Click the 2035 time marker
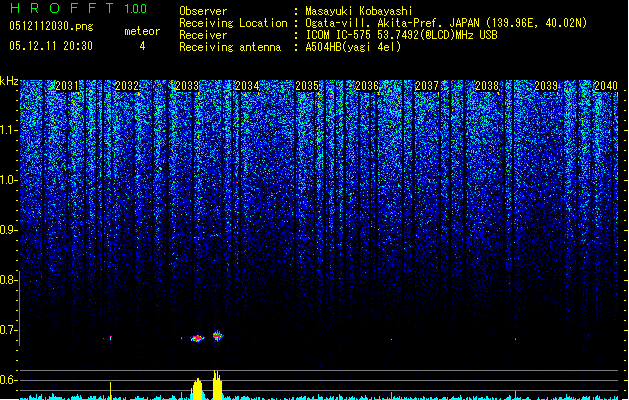This screenshot has width=629, height=400. (x=307, y=86)
